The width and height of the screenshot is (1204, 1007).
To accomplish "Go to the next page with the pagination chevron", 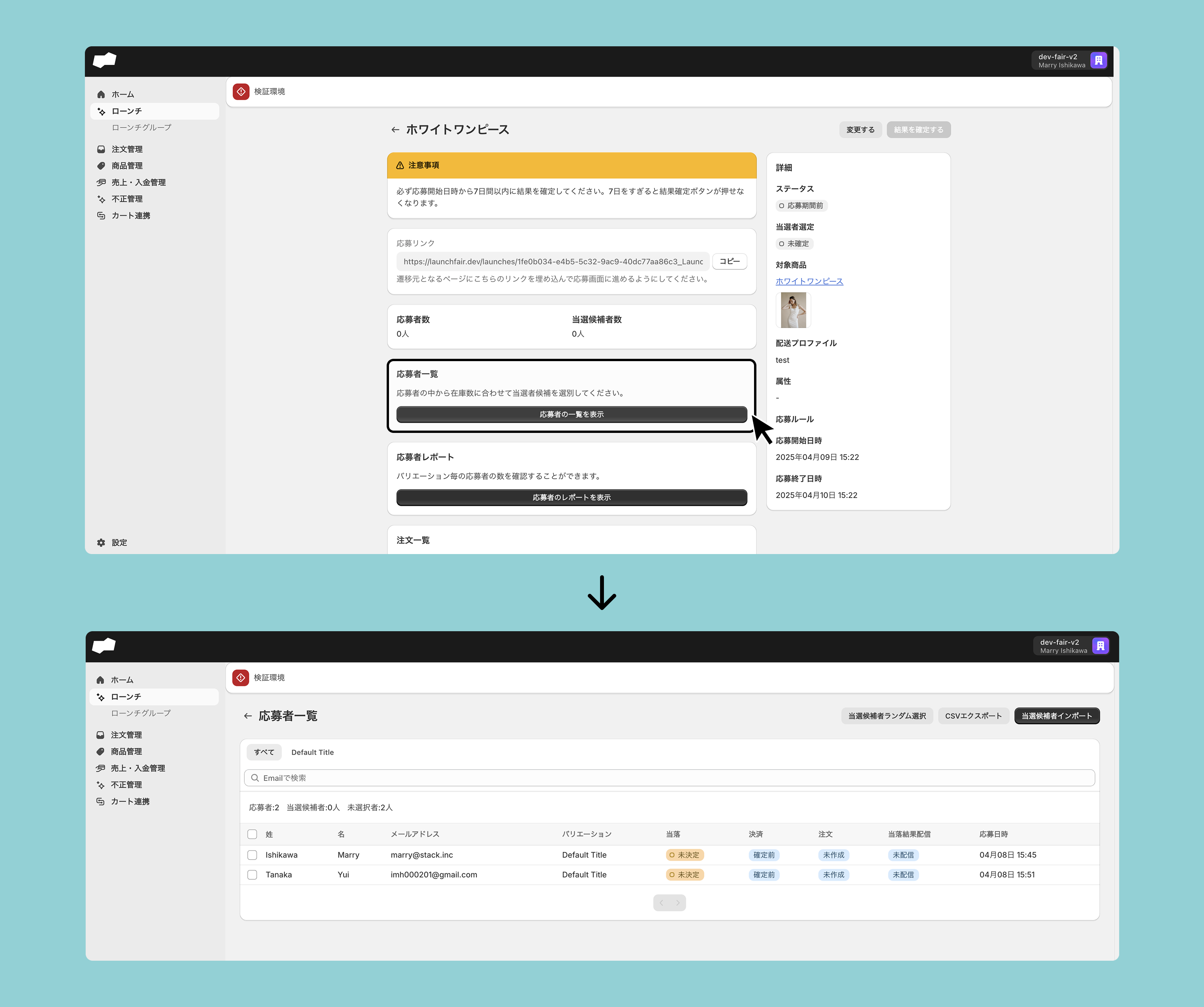I will [678, 903].
